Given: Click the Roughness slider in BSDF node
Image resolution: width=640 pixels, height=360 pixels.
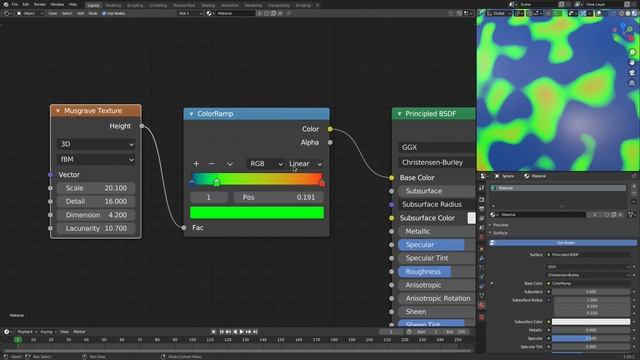Looking at the screenshot, I should pyautogui.click(x=437, y=272).
